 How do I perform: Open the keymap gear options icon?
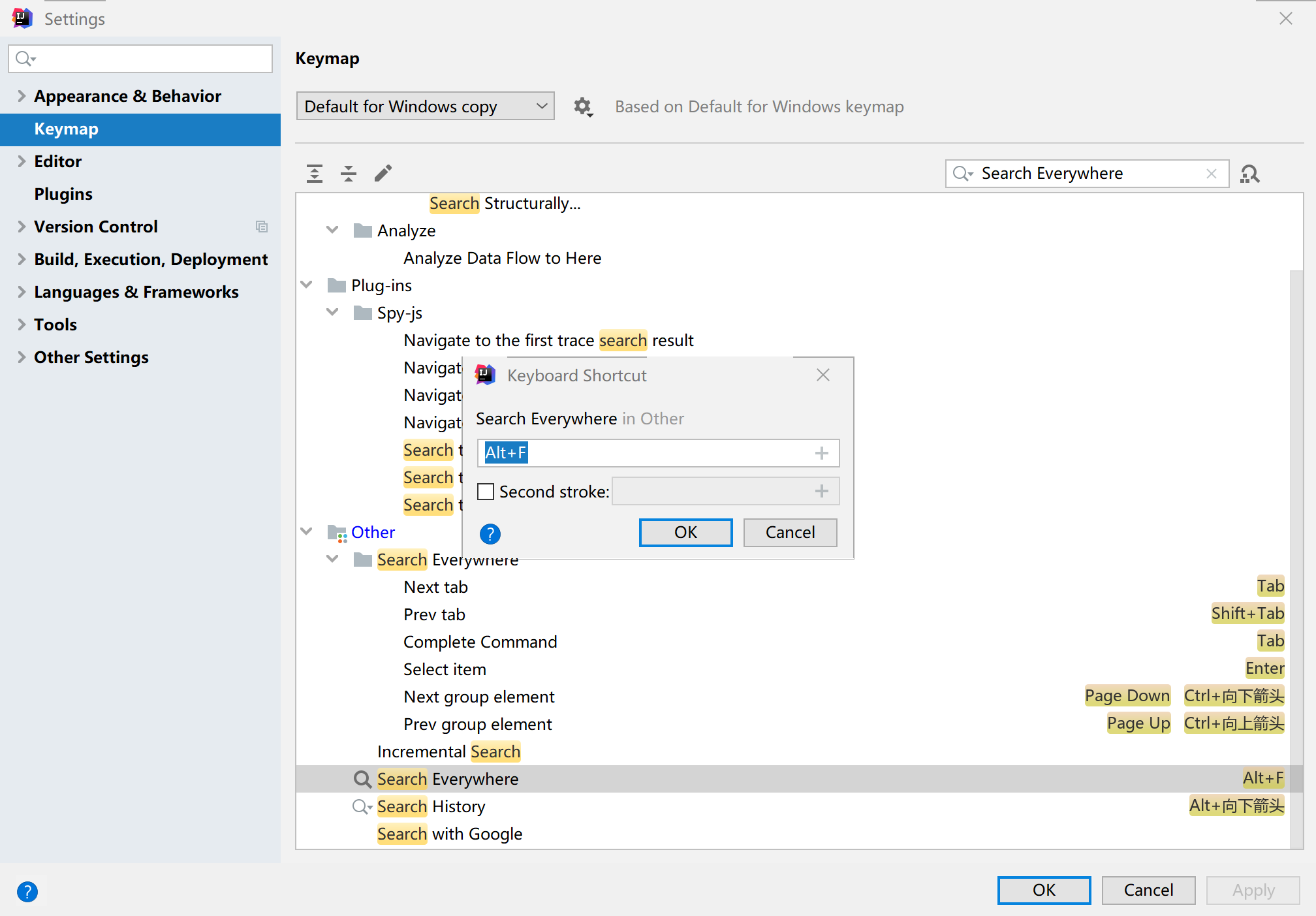(x=582, y=106)
